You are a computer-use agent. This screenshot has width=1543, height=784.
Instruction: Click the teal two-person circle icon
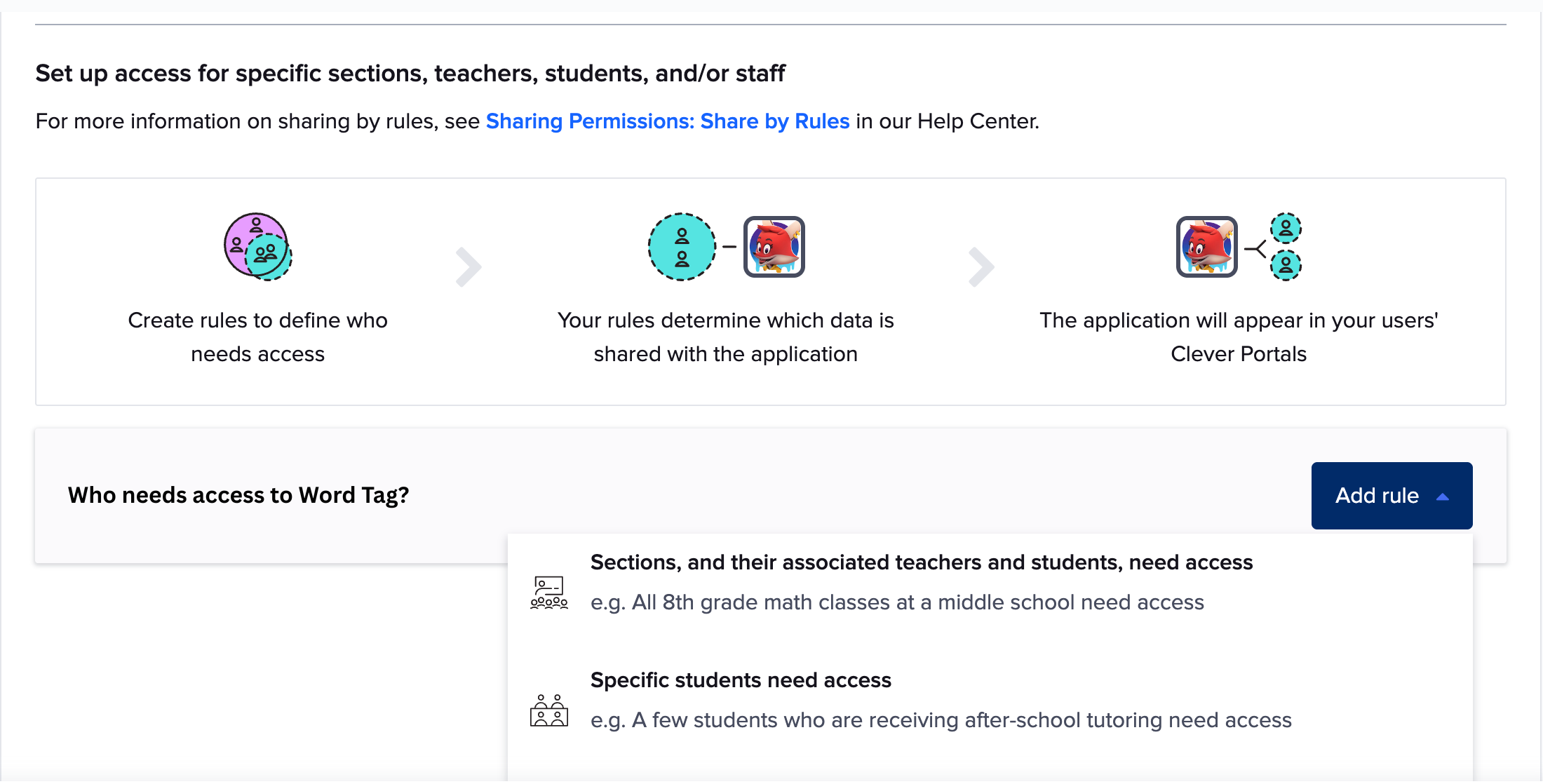click(x=682, y=247)
